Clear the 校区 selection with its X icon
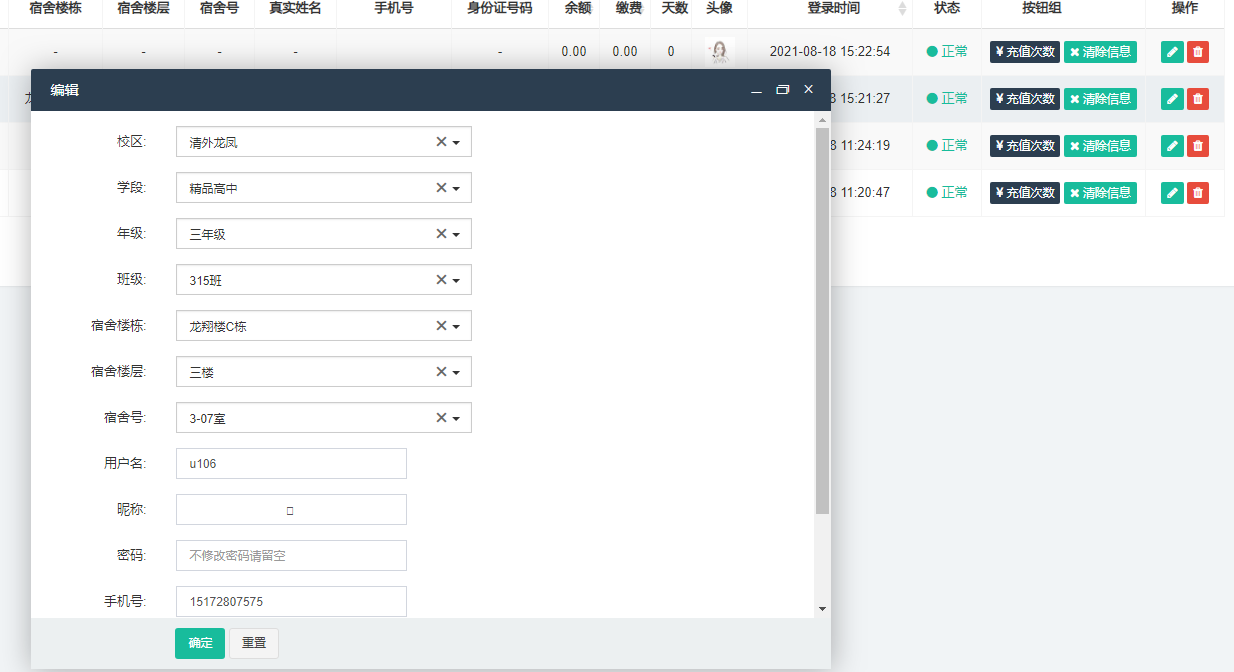 (x=441, y=142)
